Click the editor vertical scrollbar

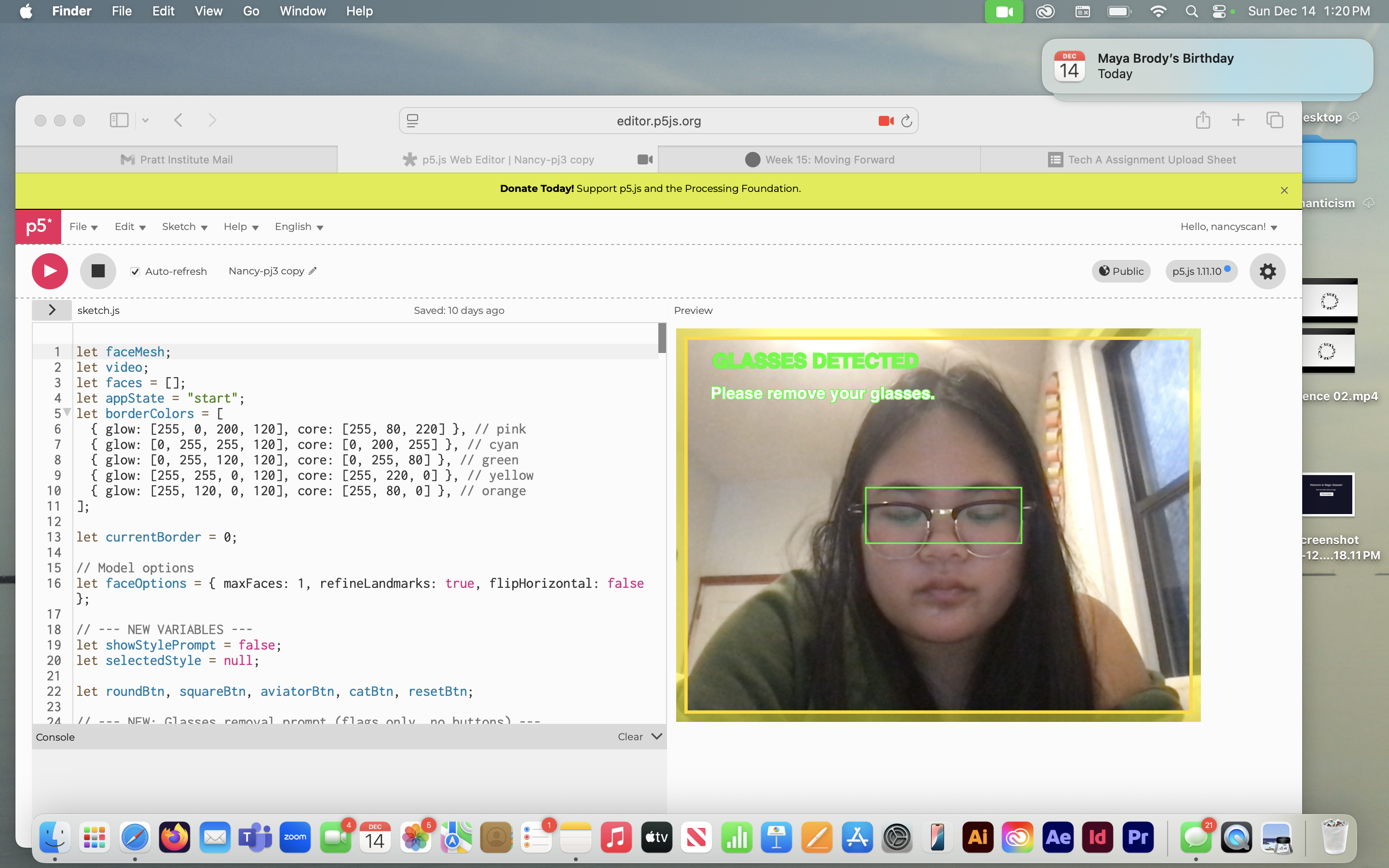662,339
